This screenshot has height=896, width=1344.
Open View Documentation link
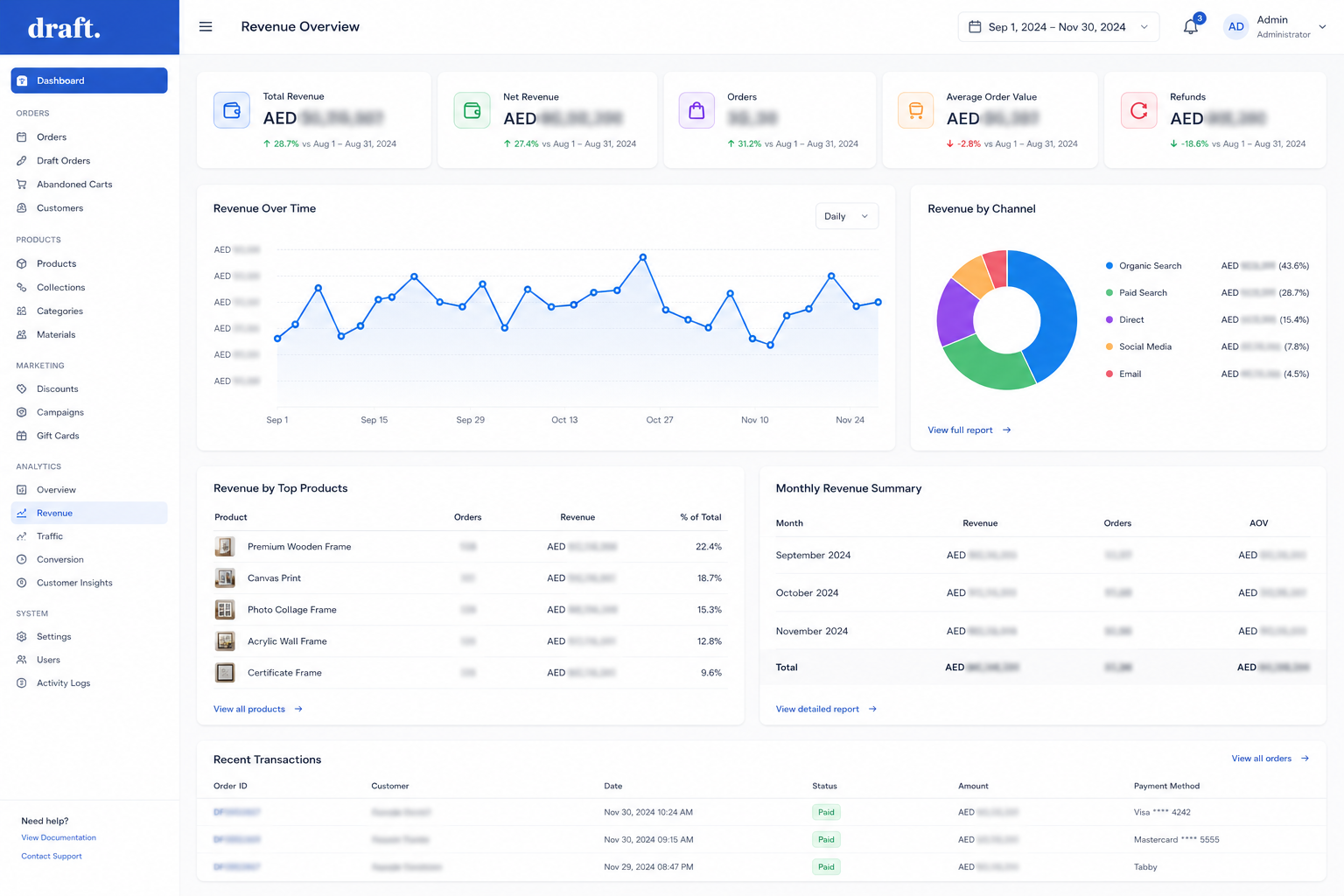[59, 837]
